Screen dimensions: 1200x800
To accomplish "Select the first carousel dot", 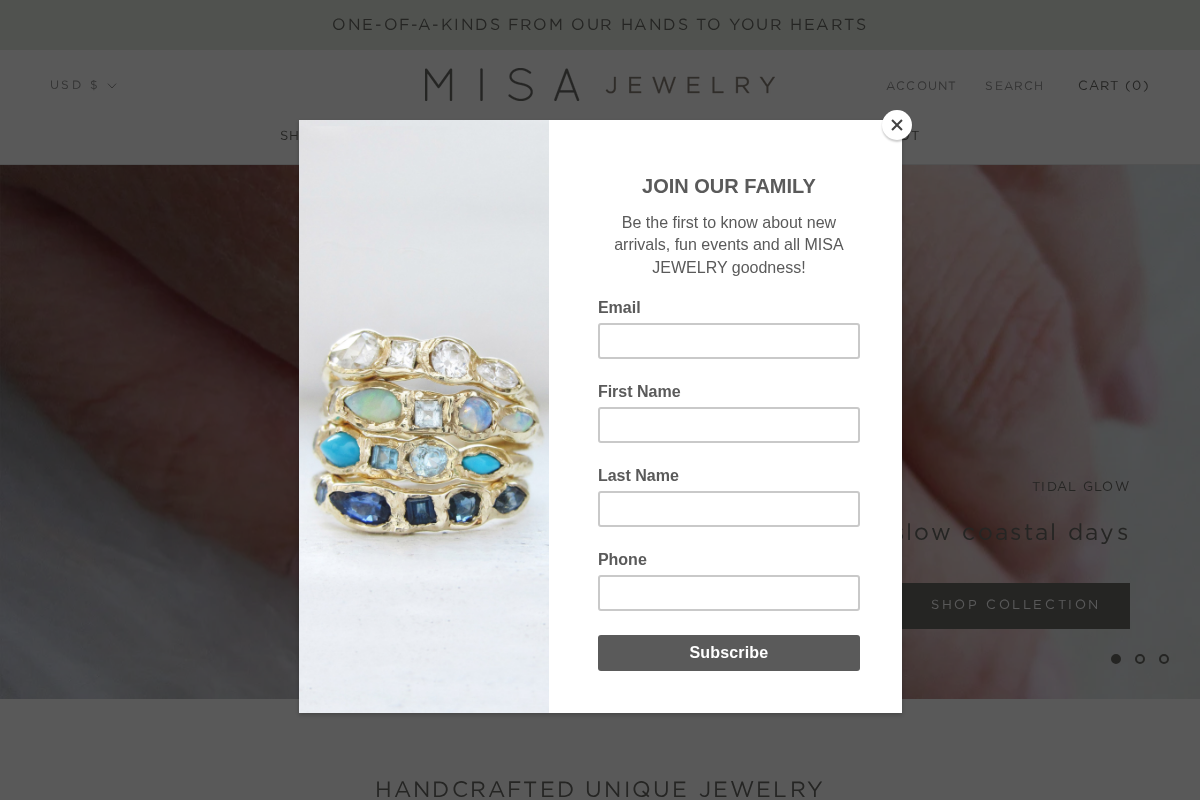I will [x=1116, y=659].
